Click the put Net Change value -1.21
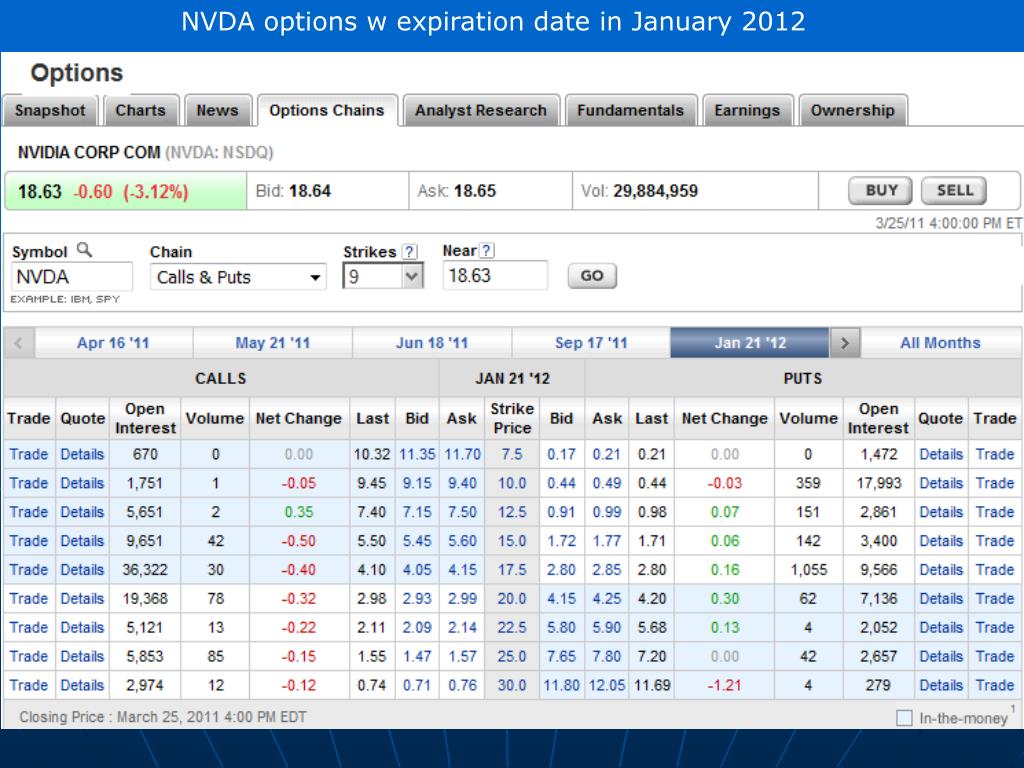Image resolution: width=1024 pixels, height=768 pixels. click(724, 685)
